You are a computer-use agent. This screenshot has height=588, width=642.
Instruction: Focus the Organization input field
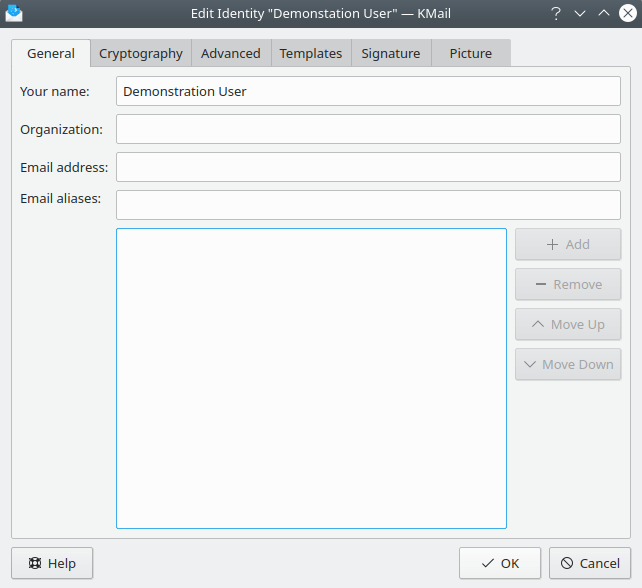coord(368,129)
